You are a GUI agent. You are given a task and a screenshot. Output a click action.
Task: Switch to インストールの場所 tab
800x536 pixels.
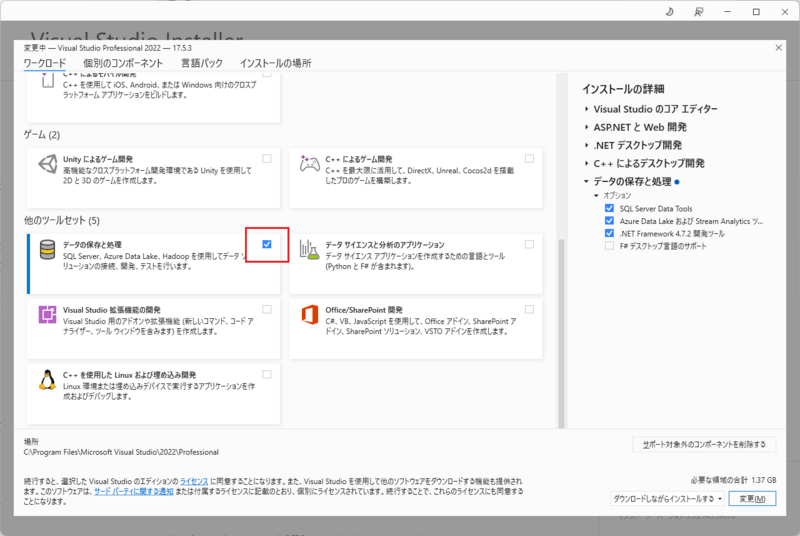click(276, 63)
